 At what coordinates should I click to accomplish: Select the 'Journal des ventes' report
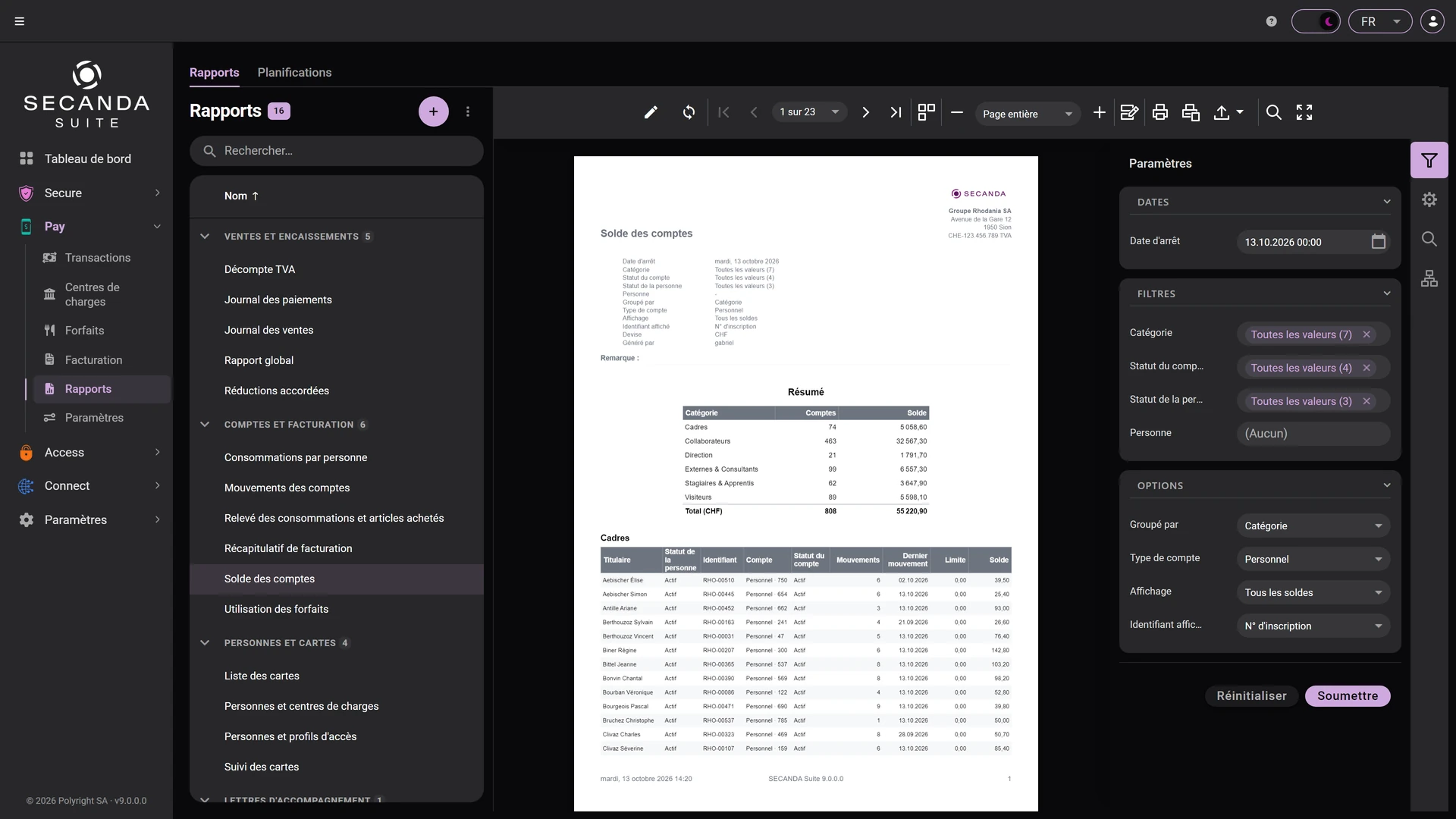click(x=336, y=330)
